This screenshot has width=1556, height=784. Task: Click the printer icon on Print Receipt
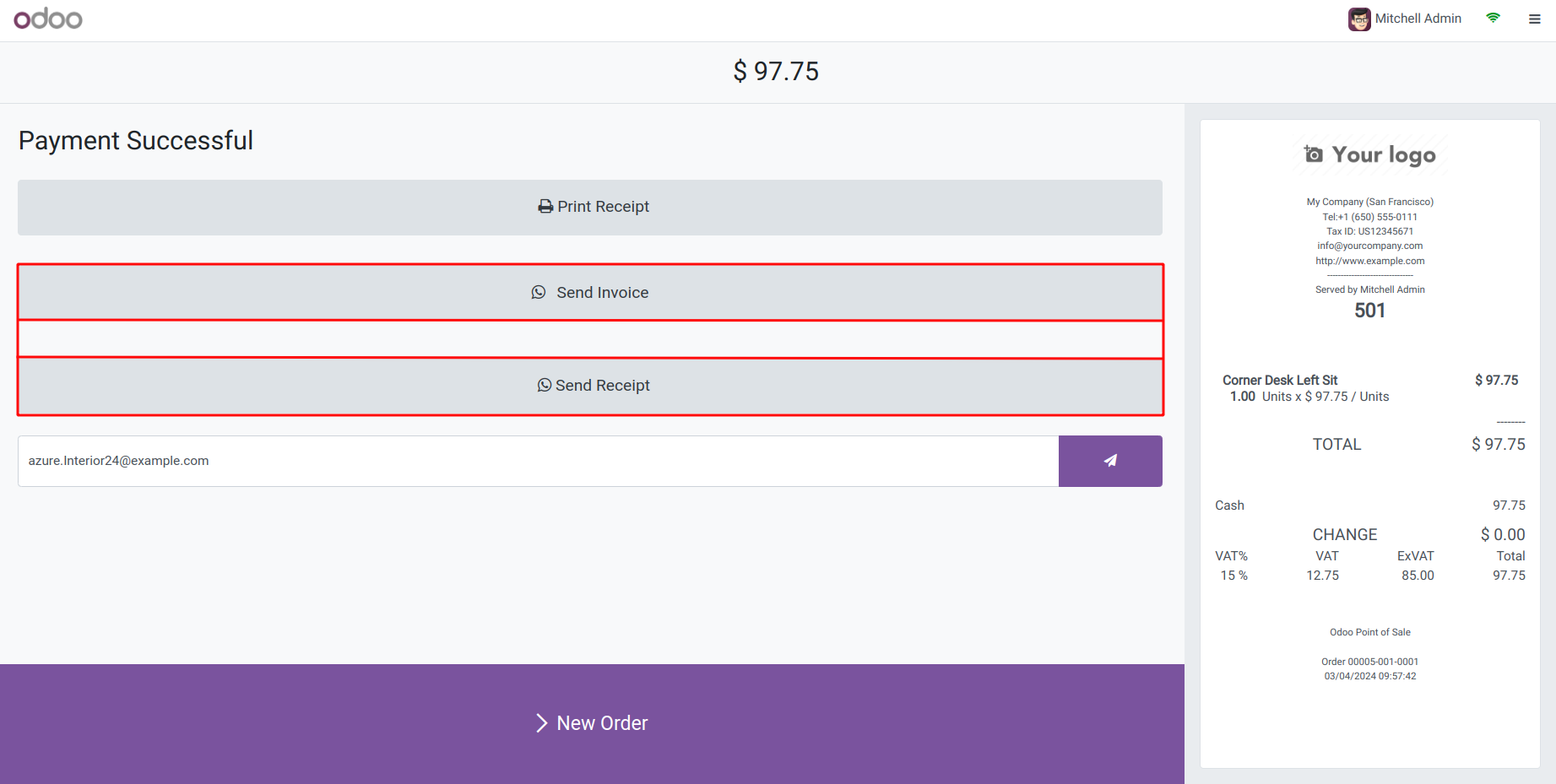(x=545, y=207)
